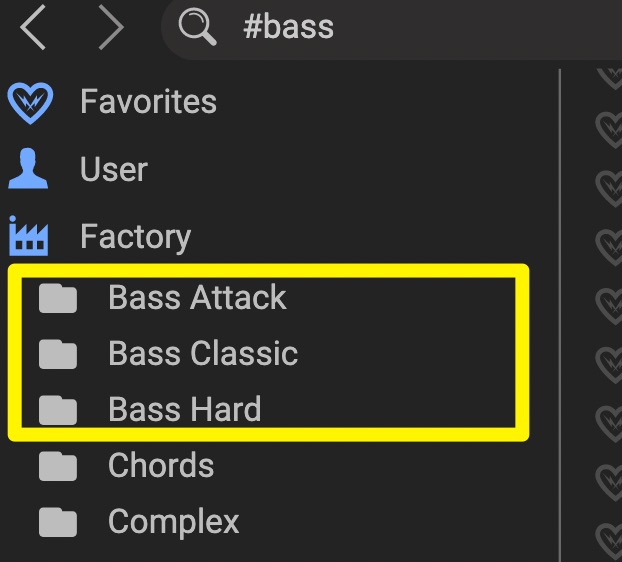Click the back navigation arrow
622x562 pixels.
[x=34, y=27]
